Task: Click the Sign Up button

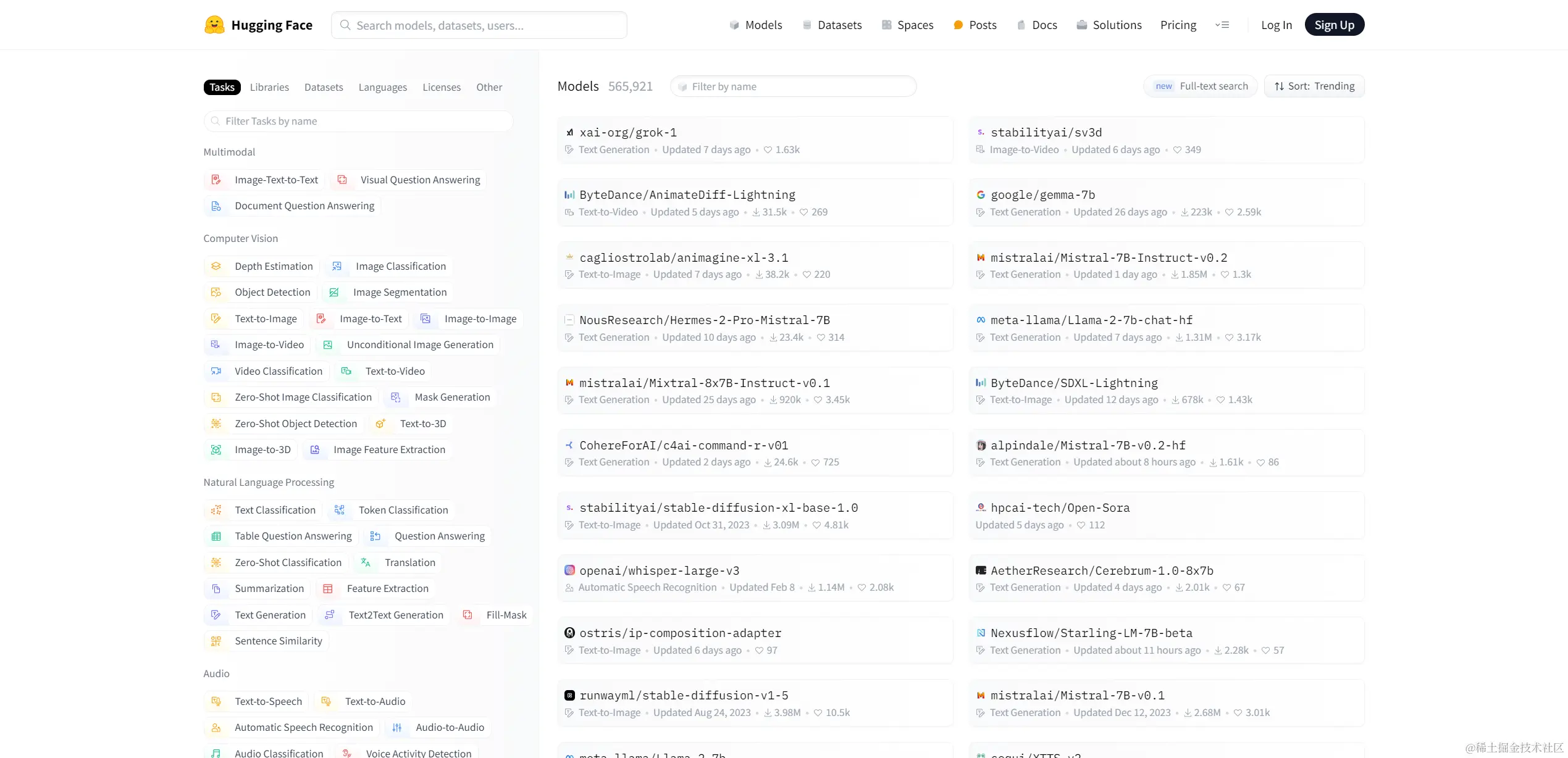Action: tap(1335, 25)
